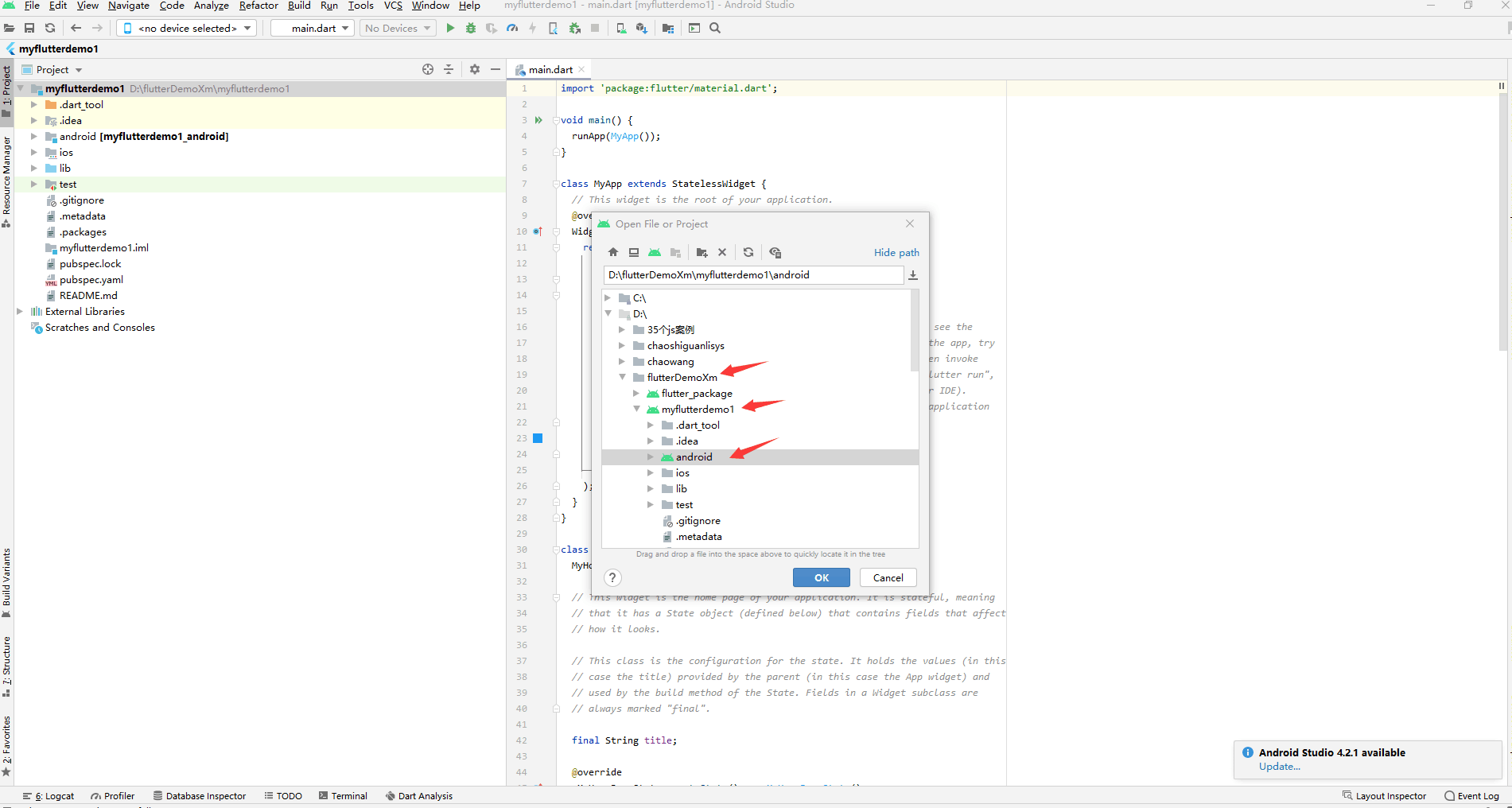1512x808 pixels.
Task: Open the Dart Analysis tool window
Action: 419,795
